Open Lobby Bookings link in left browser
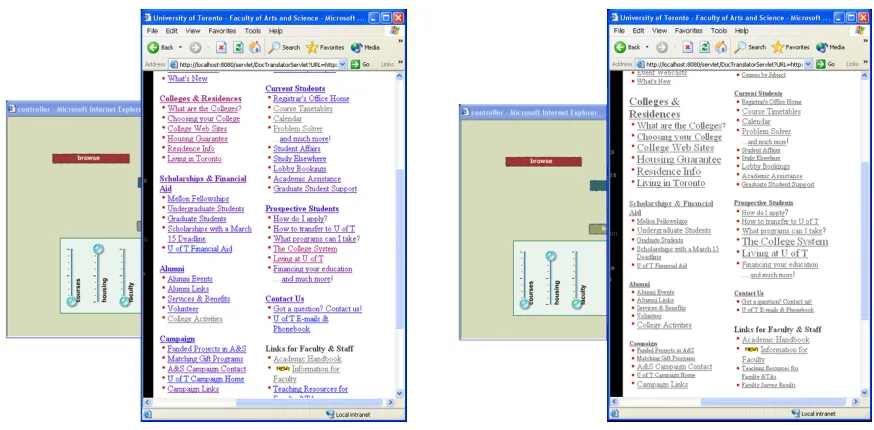 300,168
